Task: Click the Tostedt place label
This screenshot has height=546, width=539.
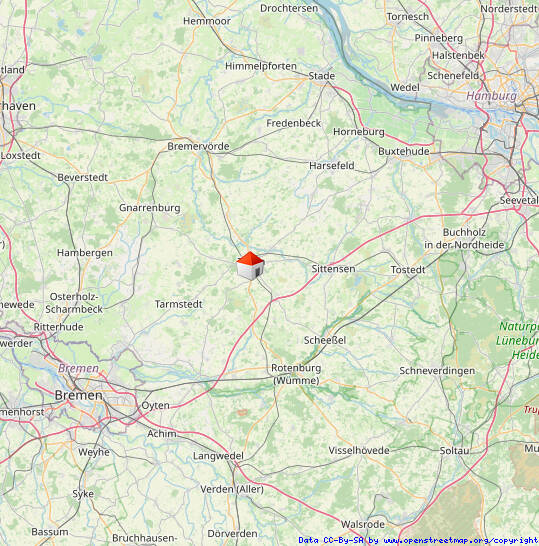Action: tap(408, 270)
